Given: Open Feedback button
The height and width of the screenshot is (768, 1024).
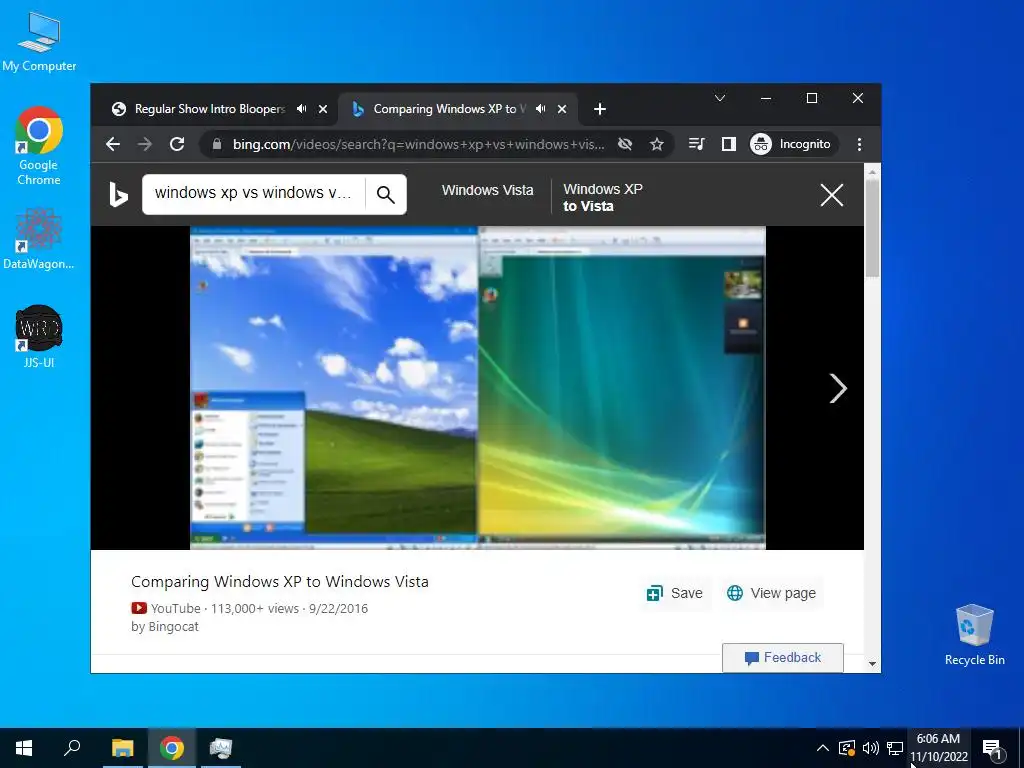Looking at the screenshot, I should 782,658.
